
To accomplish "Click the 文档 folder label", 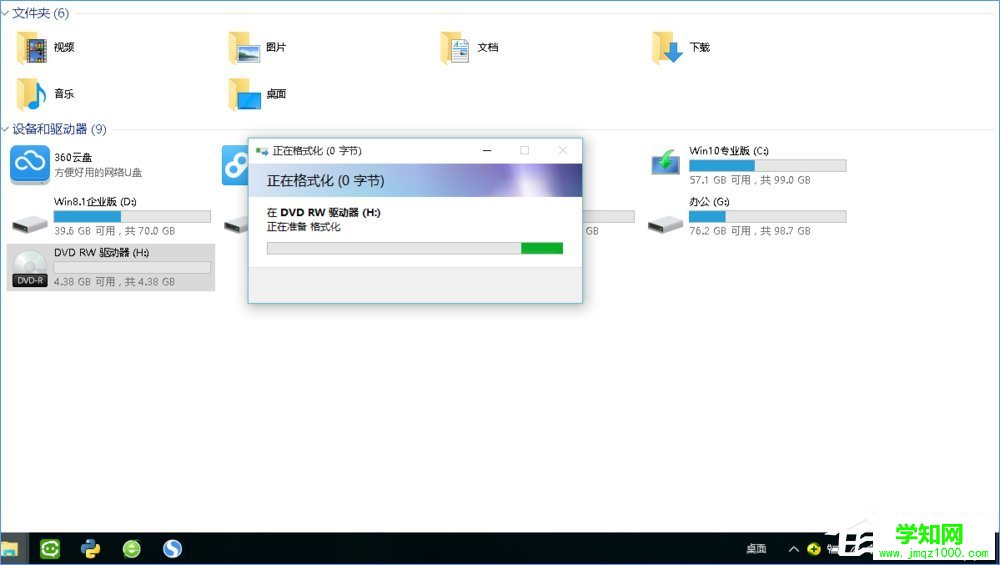I will [x=488, y=47].
